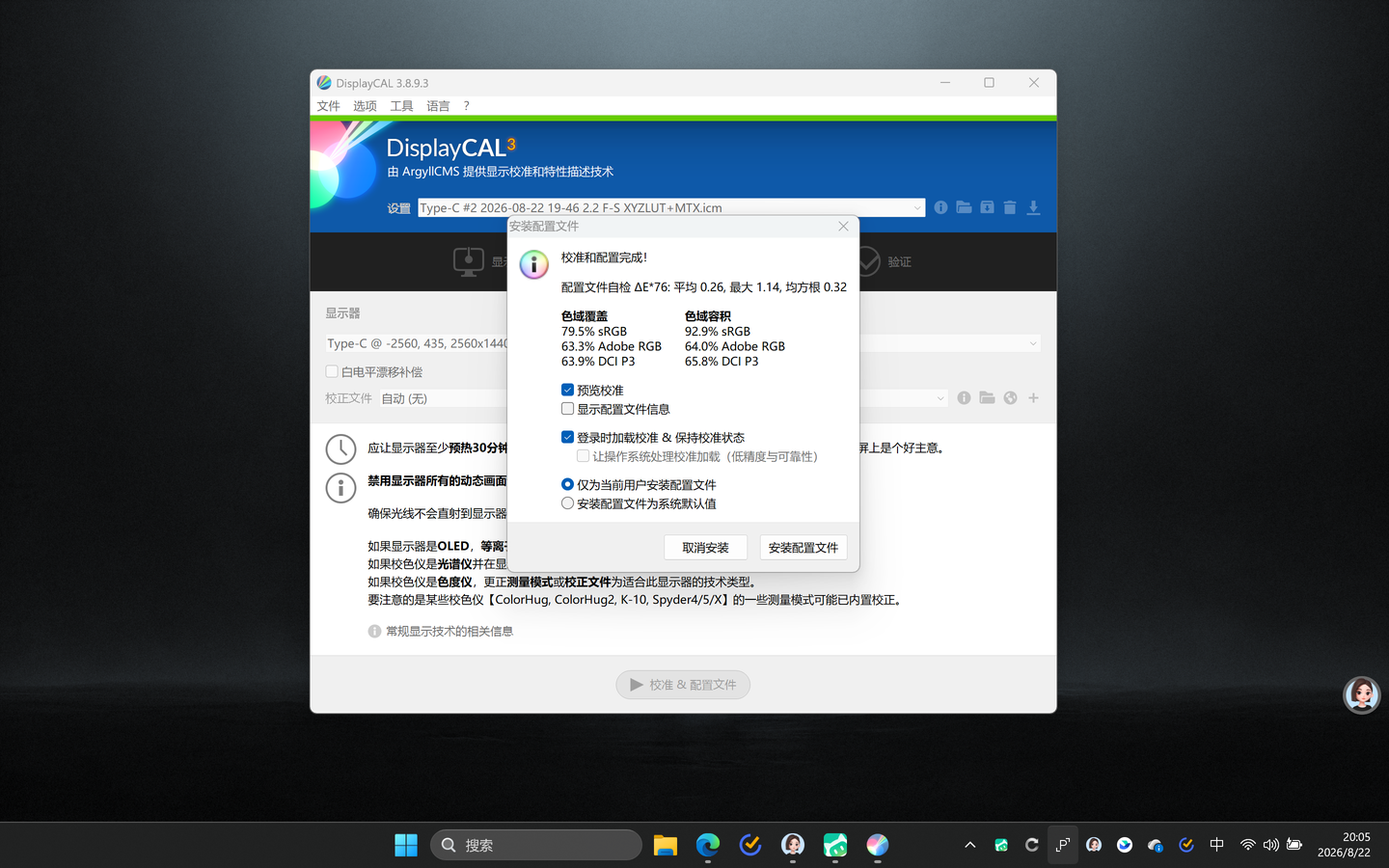This screenshot has width=1389, height=868.
Task: Click the screenshot tool tray icon with P
Action: tap(1063, 845)
